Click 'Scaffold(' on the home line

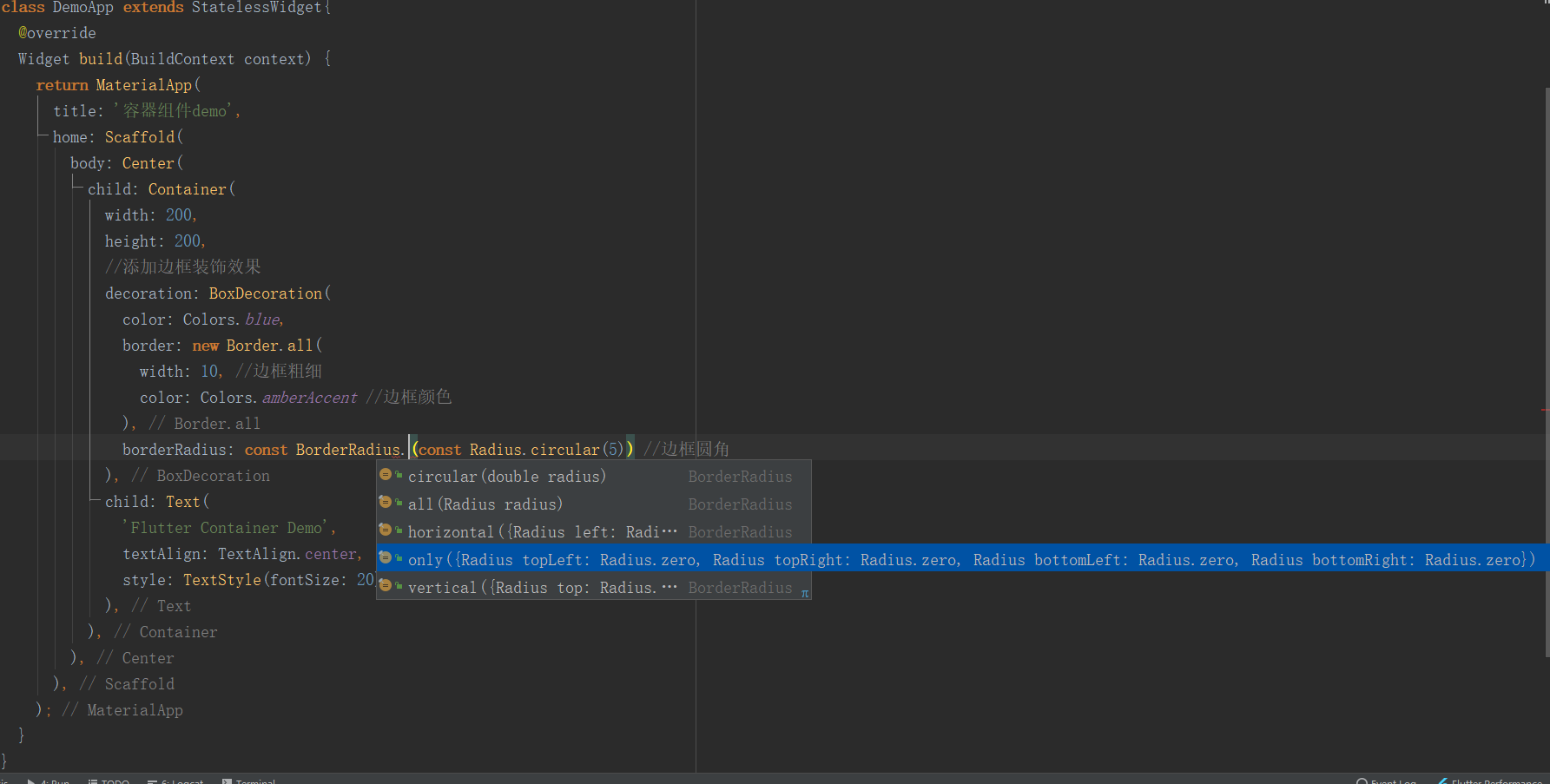click(x=144, y=137)
